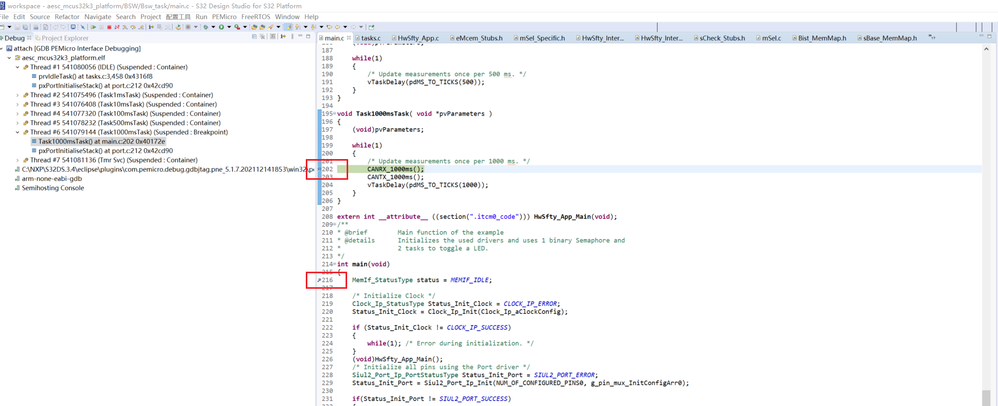
Task: Click the green Run launch icon
Action: (221, 27)
